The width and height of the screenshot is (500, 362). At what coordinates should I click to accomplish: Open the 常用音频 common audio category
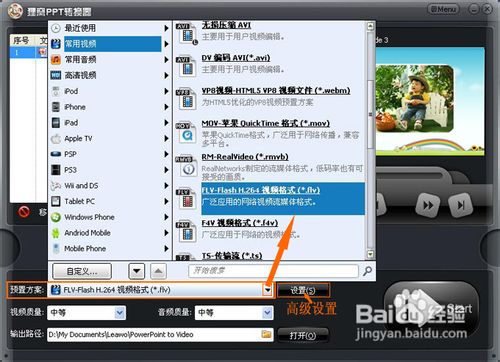(x=80, y=60)
